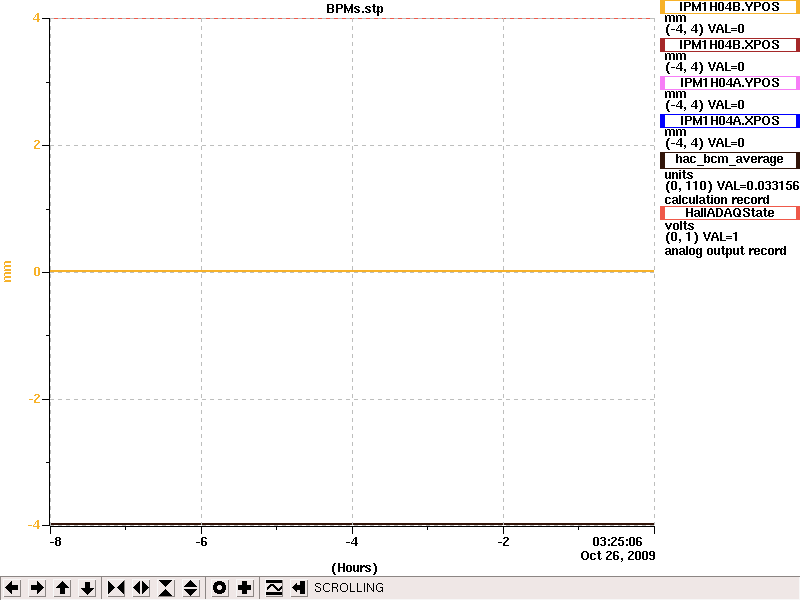Click the auto-scale waveform icon
The height and width of the screenshot is (600, 800).
[274, 588]
